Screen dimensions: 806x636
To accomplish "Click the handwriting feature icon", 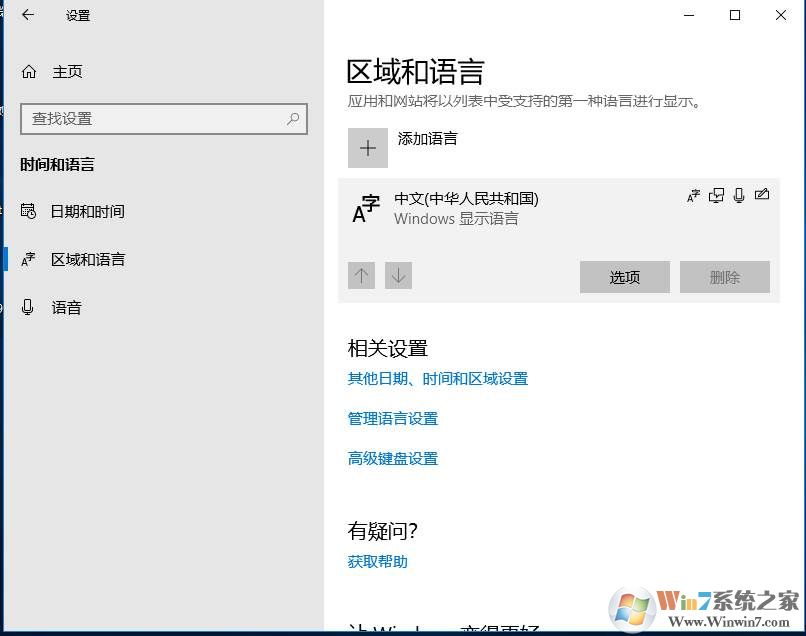I will coord(762,195).
